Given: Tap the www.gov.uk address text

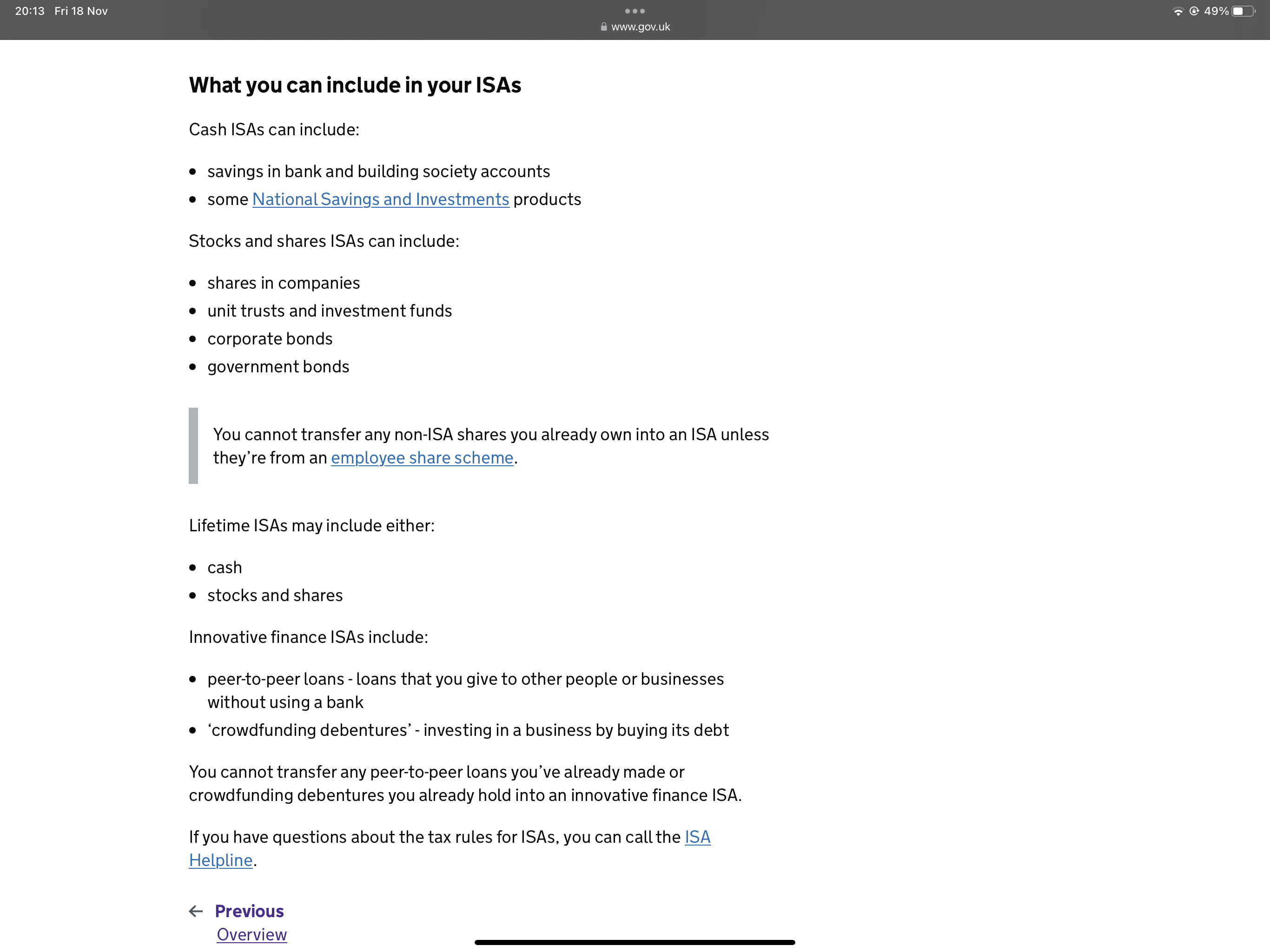Looking at the screenshot, I should (640, 27).
